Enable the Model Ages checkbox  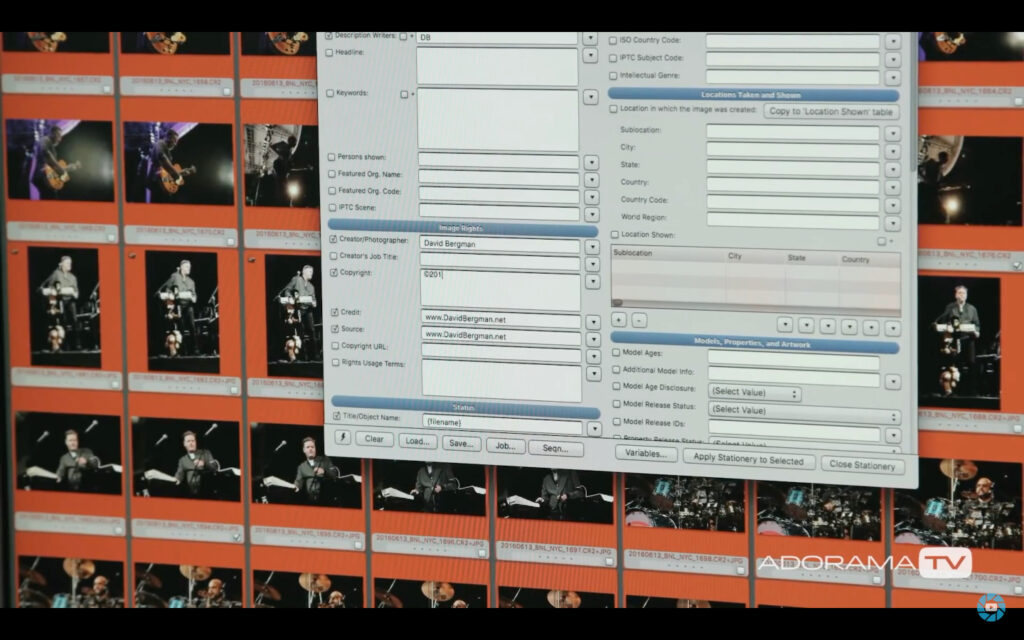pos(615,353)
